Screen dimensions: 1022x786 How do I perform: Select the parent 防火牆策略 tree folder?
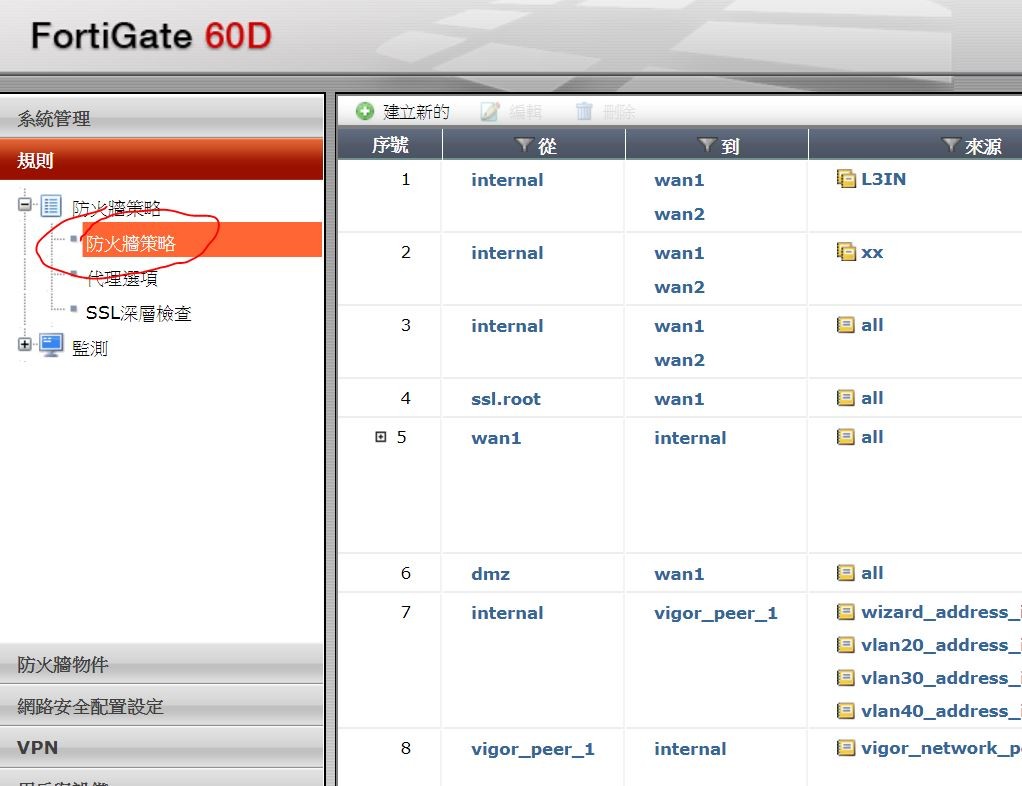(x=116, y=209)
